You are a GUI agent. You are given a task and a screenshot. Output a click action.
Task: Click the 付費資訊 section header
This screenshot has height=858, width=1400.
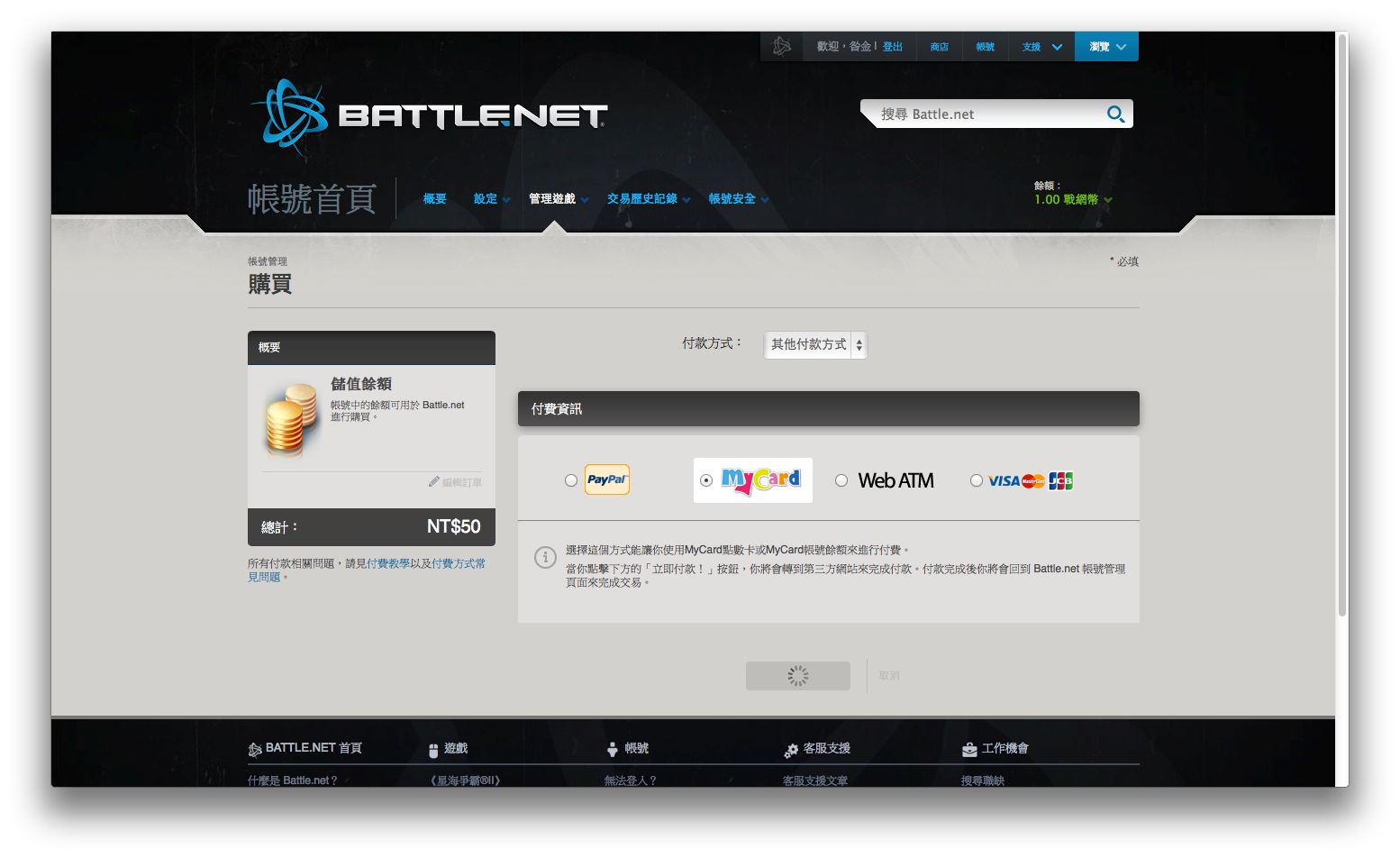coord(829,409)
